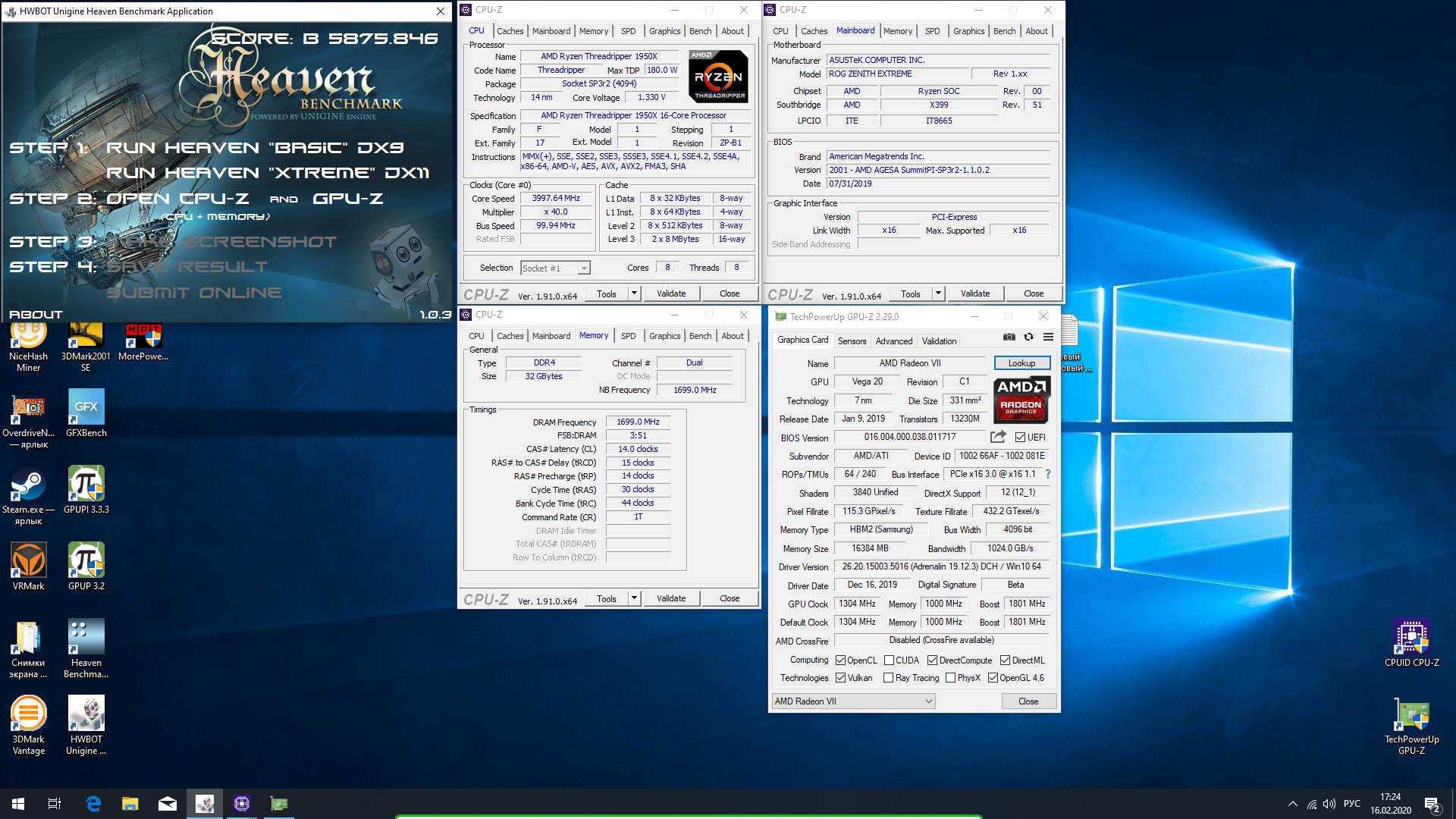
Task: Click GPU-Z refresh icon
Action: click(x=1028, y=337)
